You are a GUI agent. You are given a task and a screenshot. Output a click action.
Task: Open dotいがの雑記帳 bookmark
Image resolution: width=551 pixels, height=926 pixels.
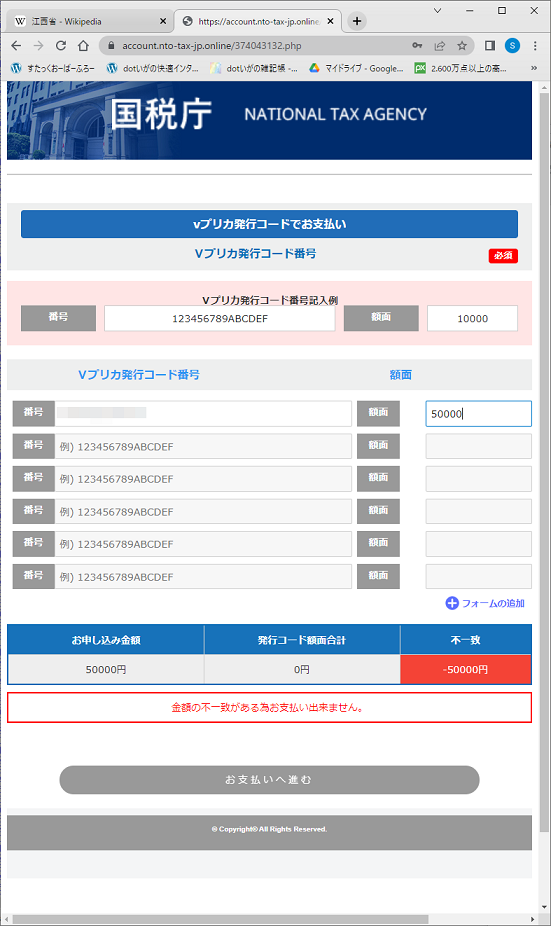point(254,68)
